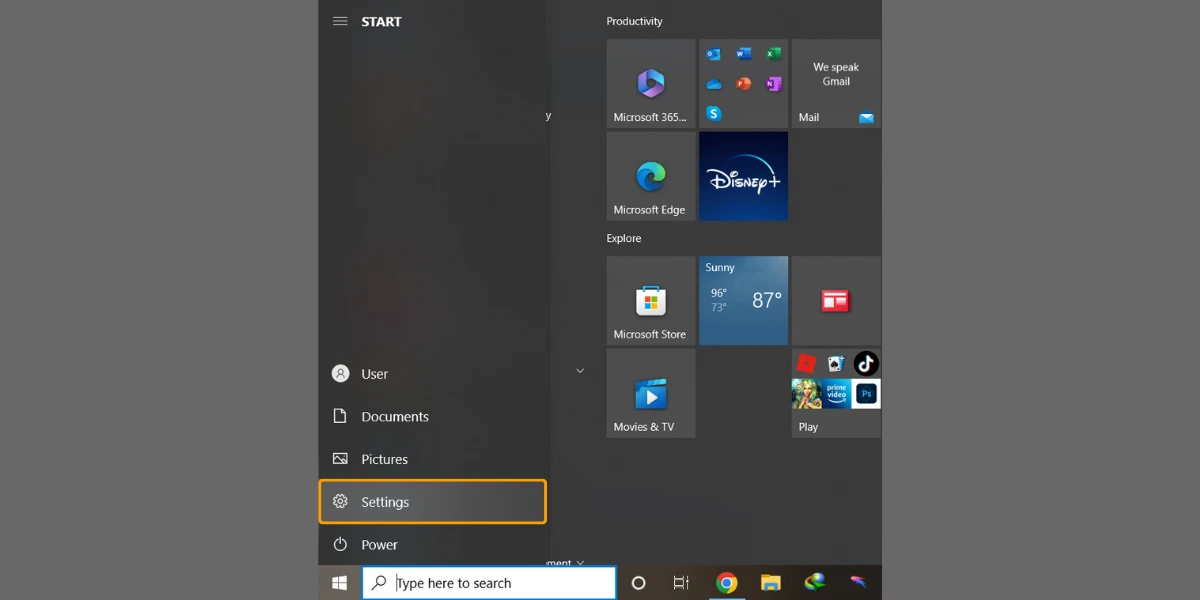
Task: Launch Word from the Office folder tile
Action: [743, 54]
